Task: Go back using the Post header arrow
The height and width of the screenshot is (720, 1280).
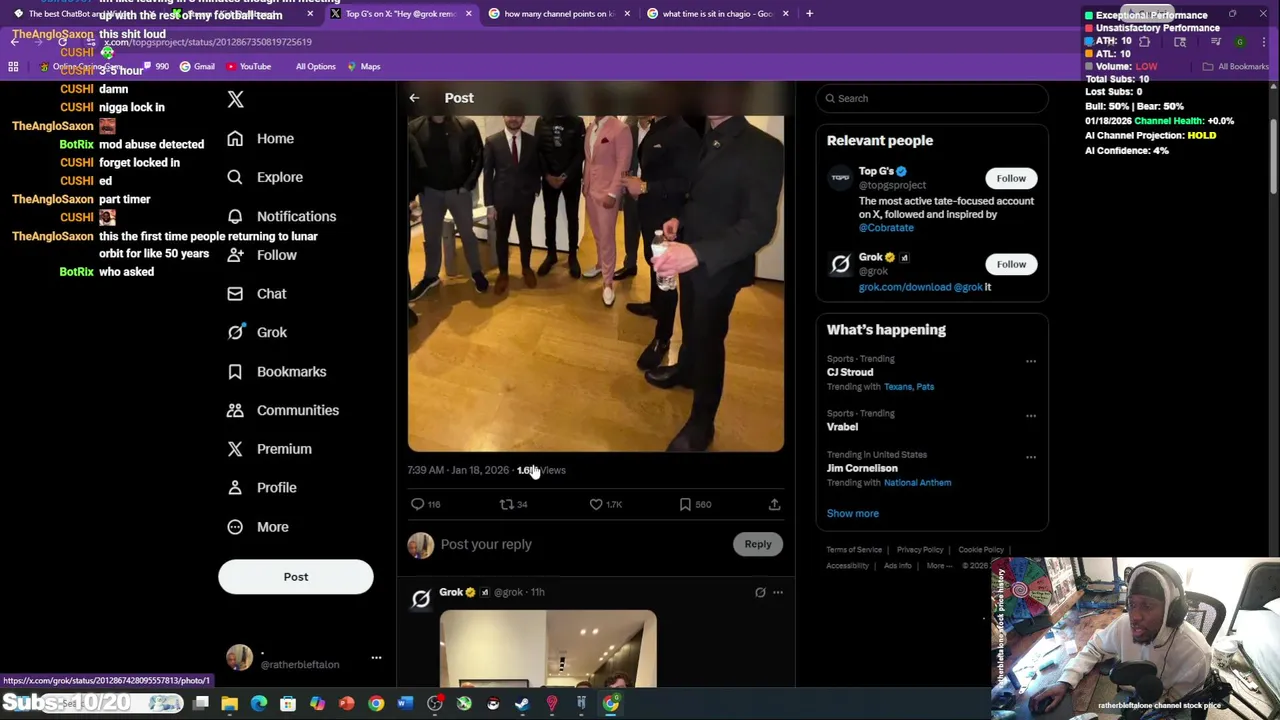Action: coord(414,98)
